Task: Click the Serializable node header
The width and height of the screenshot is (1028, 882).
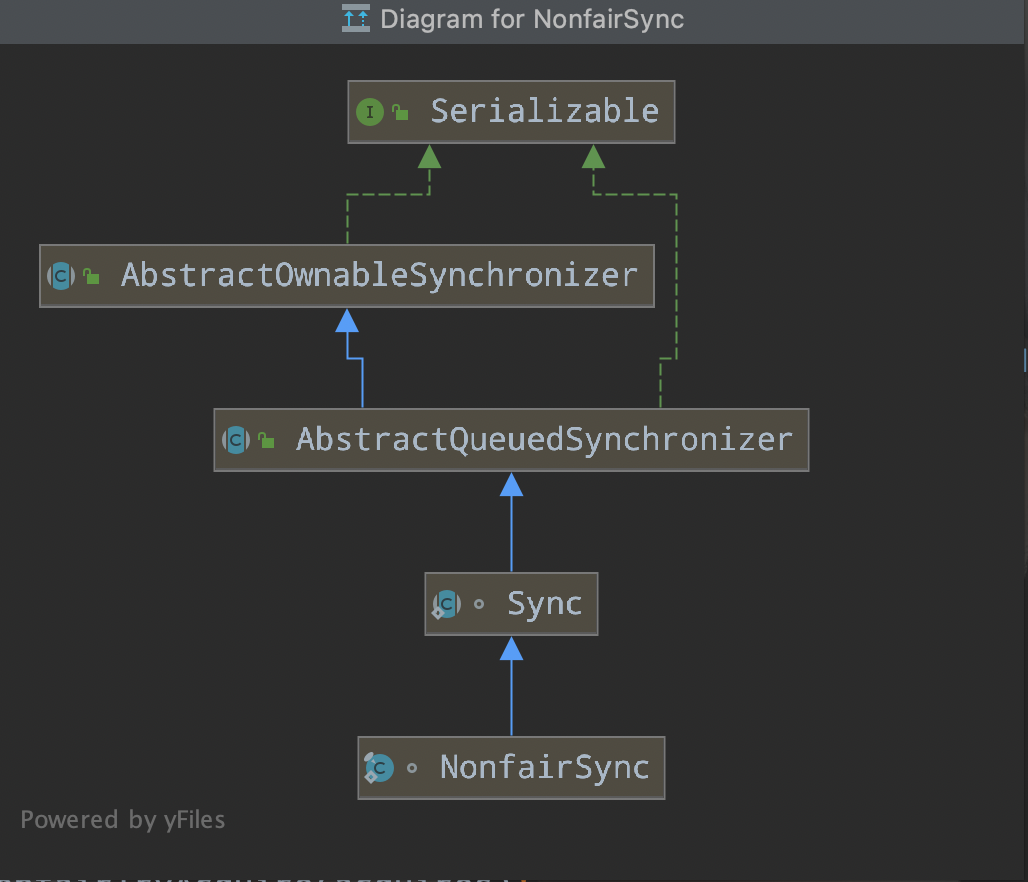Action: click(x=544, y=111)
